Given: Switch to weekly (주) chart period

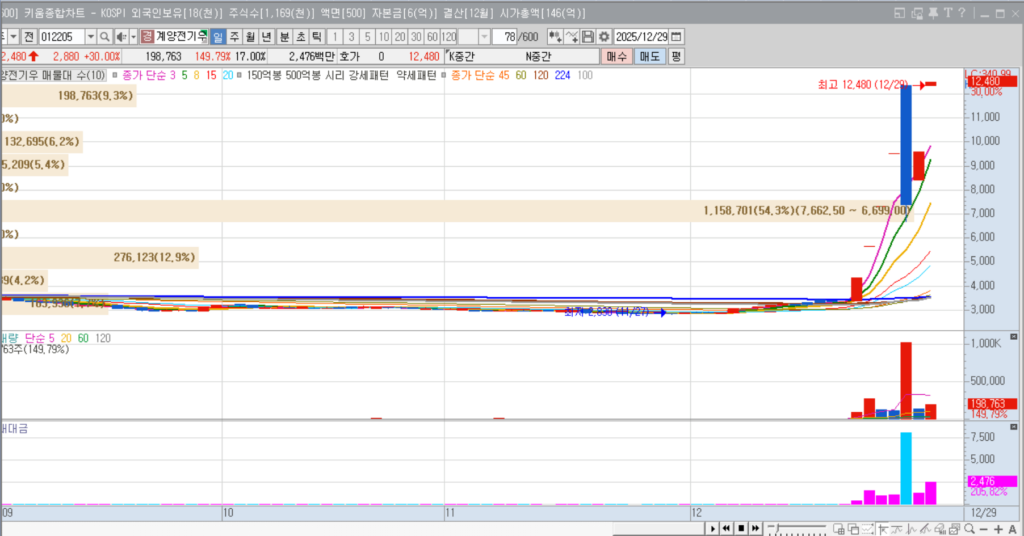Looking at the screenshot, I should pyautogui.click(x=234, y=36).
